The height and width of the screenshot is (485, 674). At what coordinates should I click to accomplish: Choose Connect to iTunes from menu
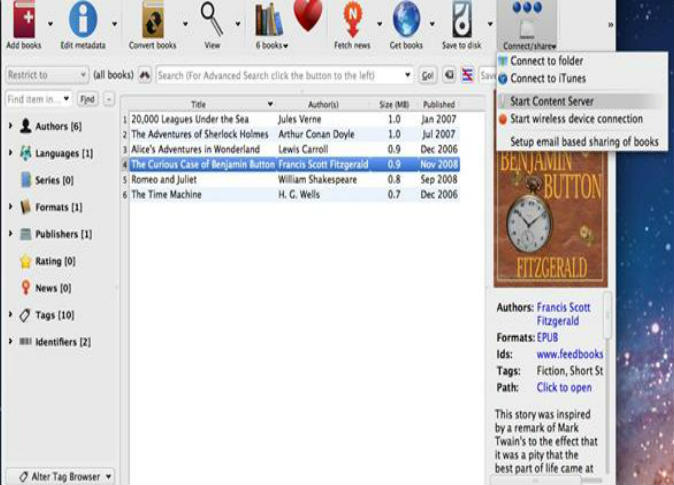(546, 78)
